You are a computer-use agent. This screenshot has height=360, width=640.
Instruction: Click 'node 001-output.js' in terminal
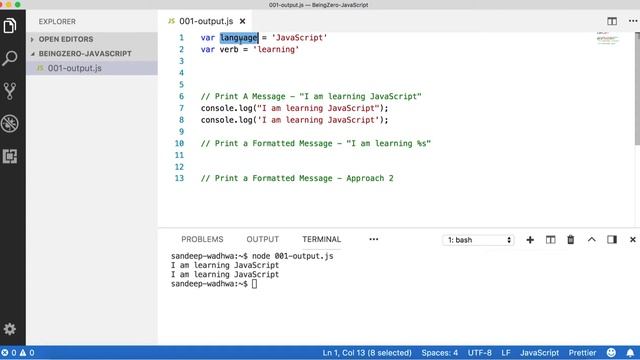292,256
